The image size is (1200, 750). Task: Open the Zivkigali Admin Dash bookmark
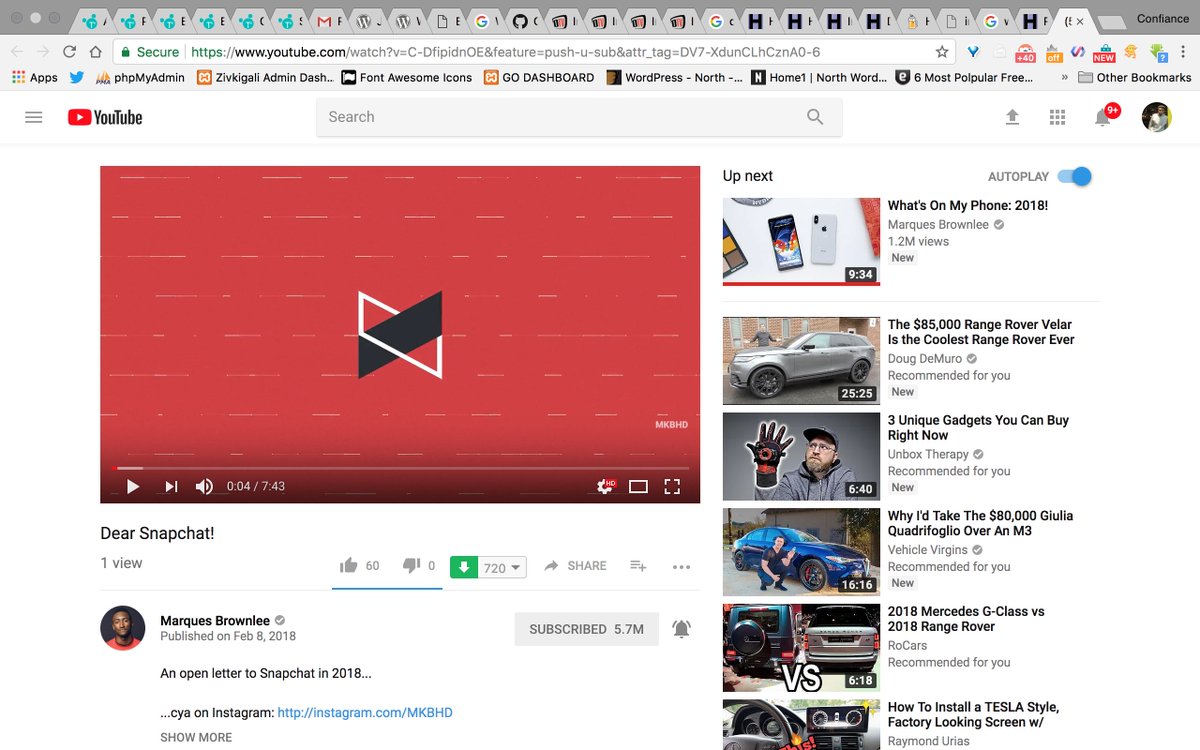coord(264,77)
